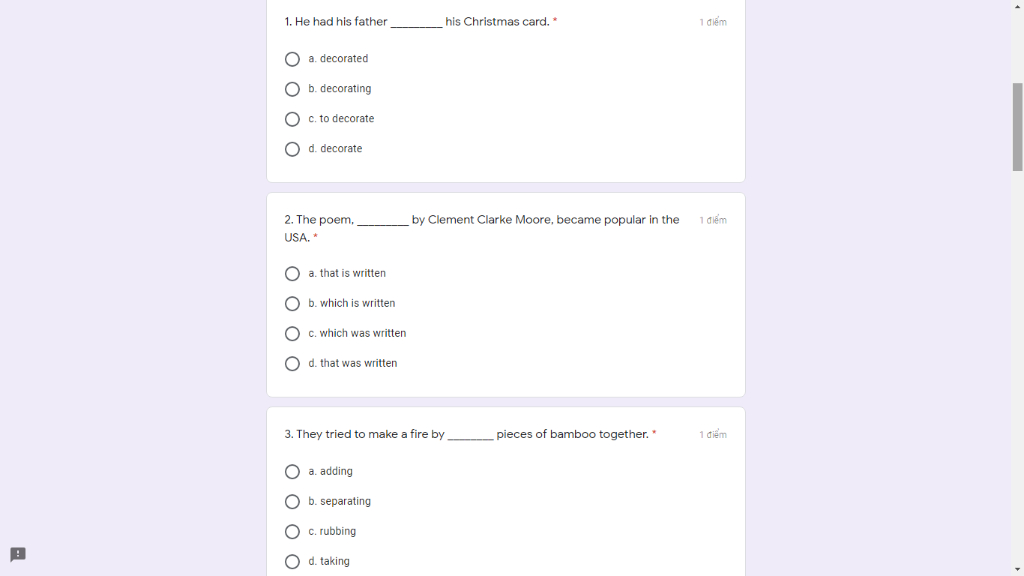Pick 'c. which was written' answer
The width and height of the screenshot is (1024, 576).
tap(292, 334)
